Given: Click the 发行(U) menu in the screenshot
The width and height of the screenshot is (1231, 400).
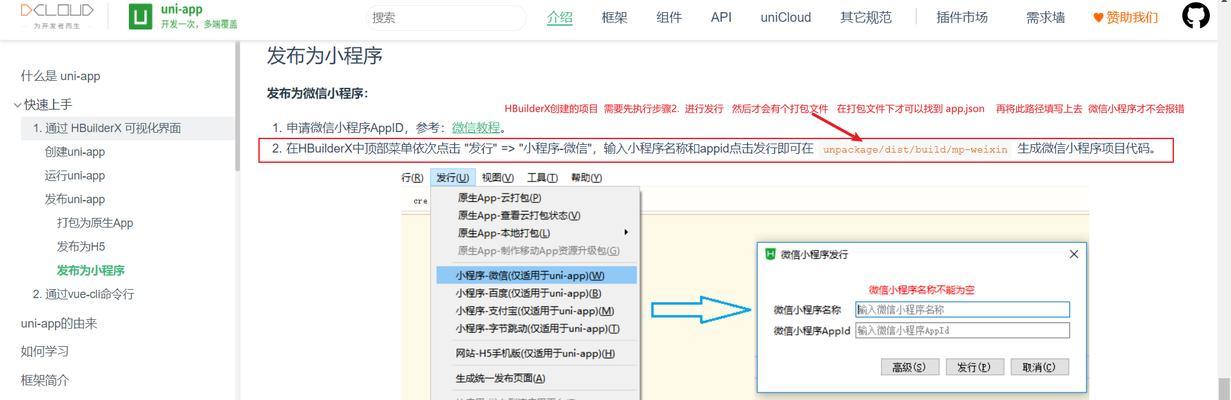Looking at the screenshot, I should 453,177.
